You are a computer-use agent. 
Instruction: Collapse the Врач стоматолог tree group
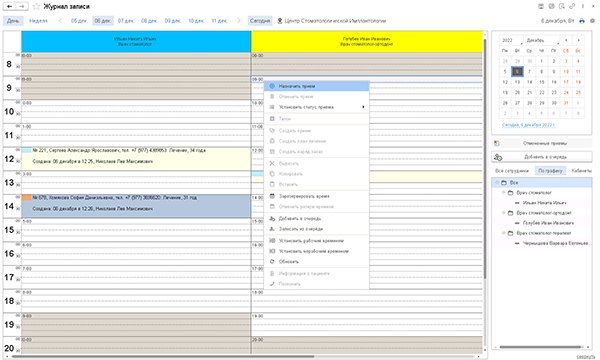coord(504,193)
